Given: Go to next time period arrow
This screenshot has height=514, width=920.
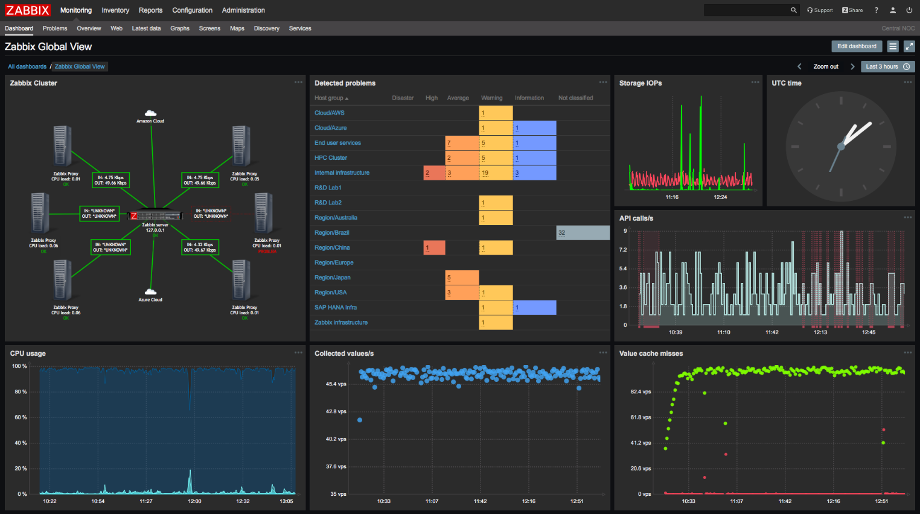Looking at the screenshot, I should point(853,66).
